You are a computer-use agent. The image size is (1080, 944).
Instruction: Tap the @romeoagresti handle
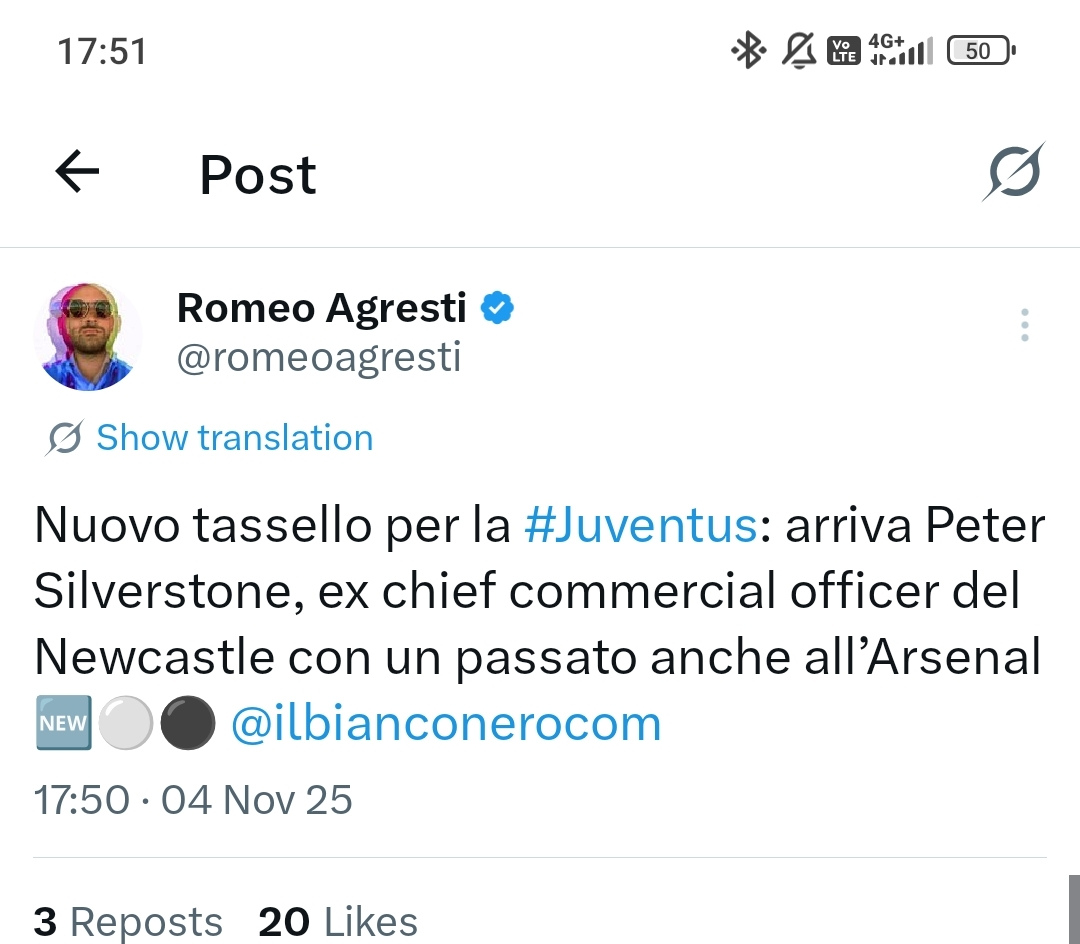coord(319,356)
